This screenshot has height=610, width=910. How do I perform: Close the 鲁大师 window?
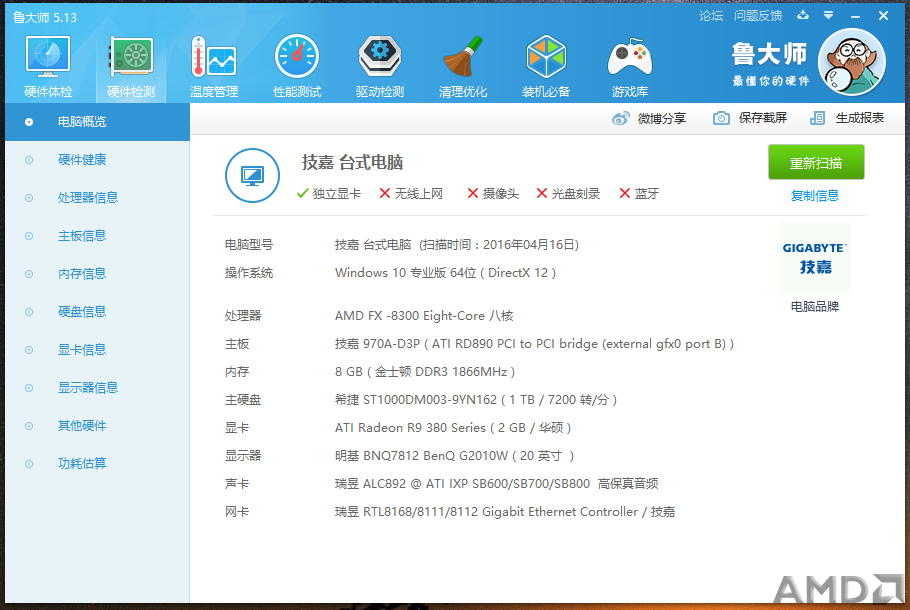pyautogui.click(x=883, y=16)
